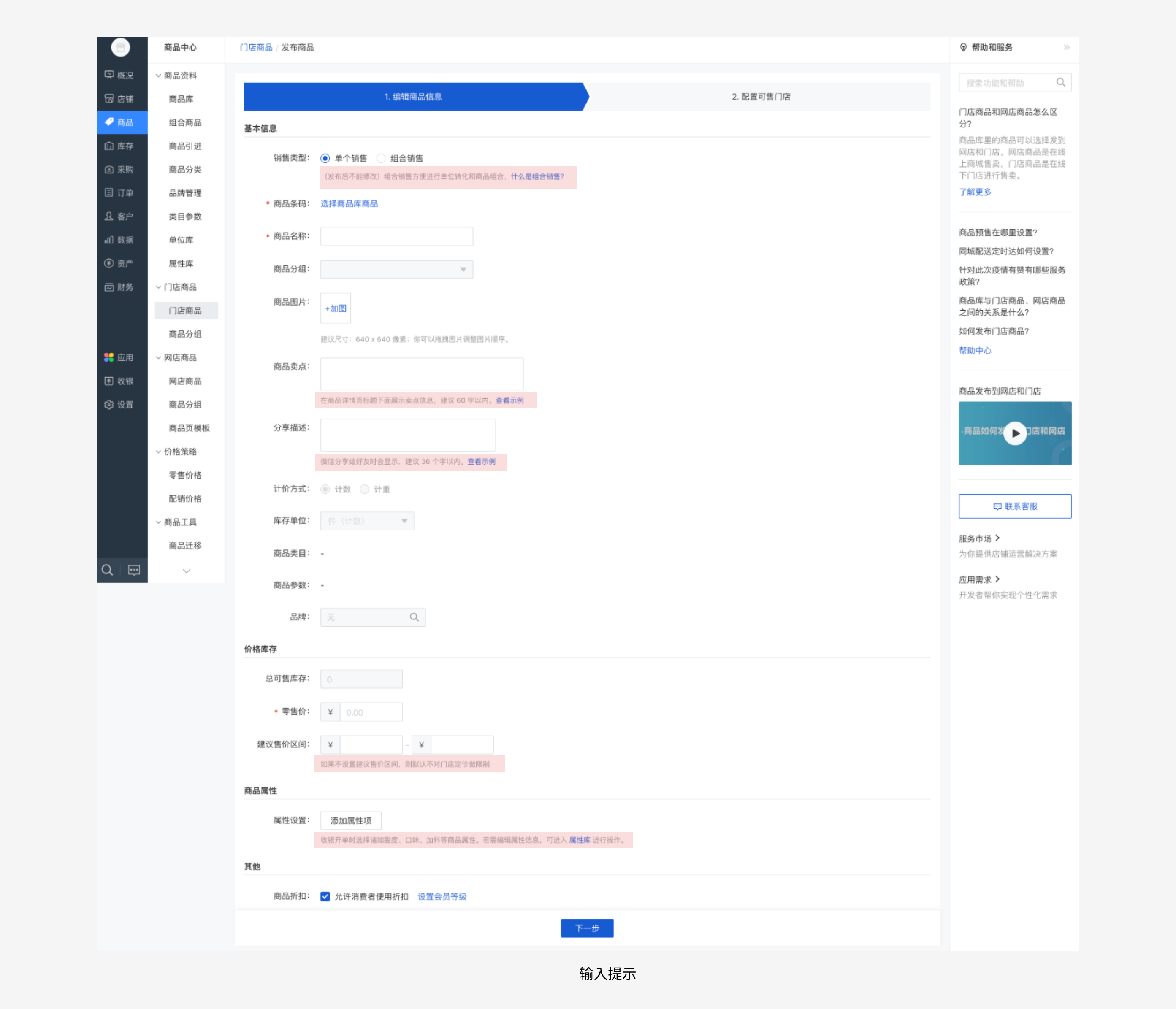This screenshot has height=1009, width=1176.
Task: Open the 数据 data chart icon
Action: [x=109, y=240]
